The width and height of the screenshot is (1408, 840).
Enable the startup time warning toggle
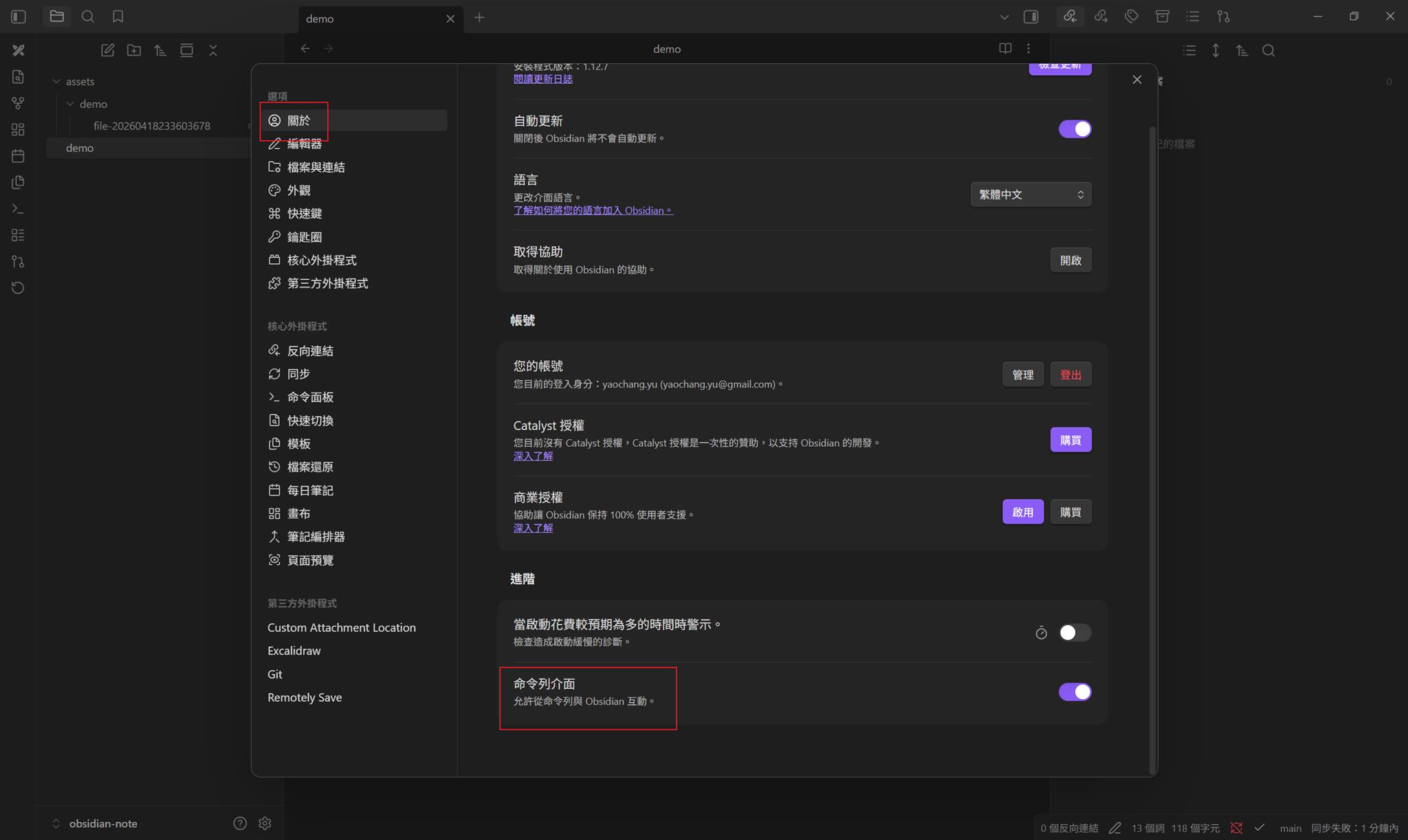(1075, 632)
